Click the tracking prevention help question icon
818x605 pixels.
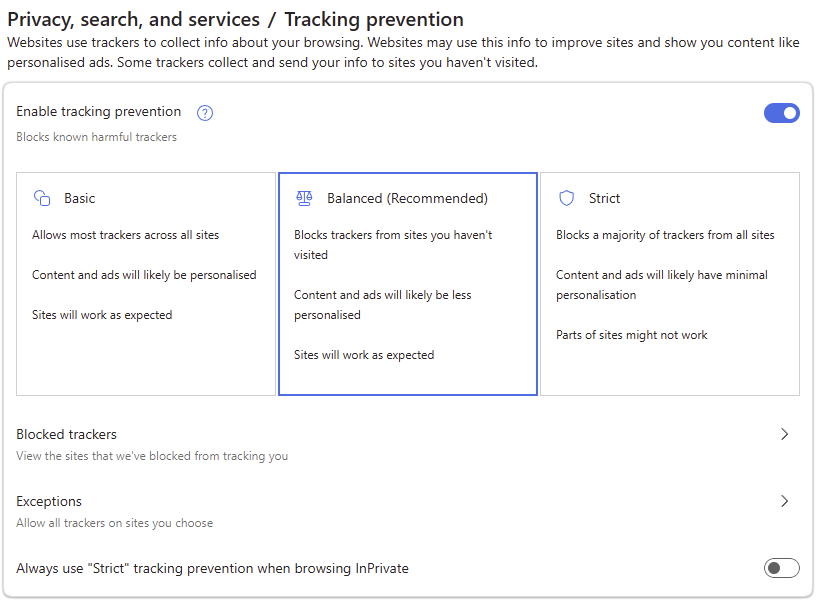[x=205, y=113]
